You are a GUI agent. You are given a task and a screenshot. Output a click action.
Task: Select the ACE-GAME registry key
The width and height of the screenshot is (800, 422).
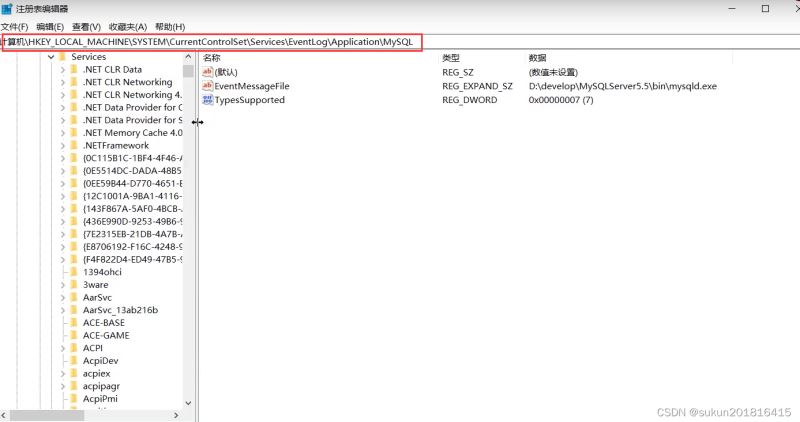click(106, 335)
